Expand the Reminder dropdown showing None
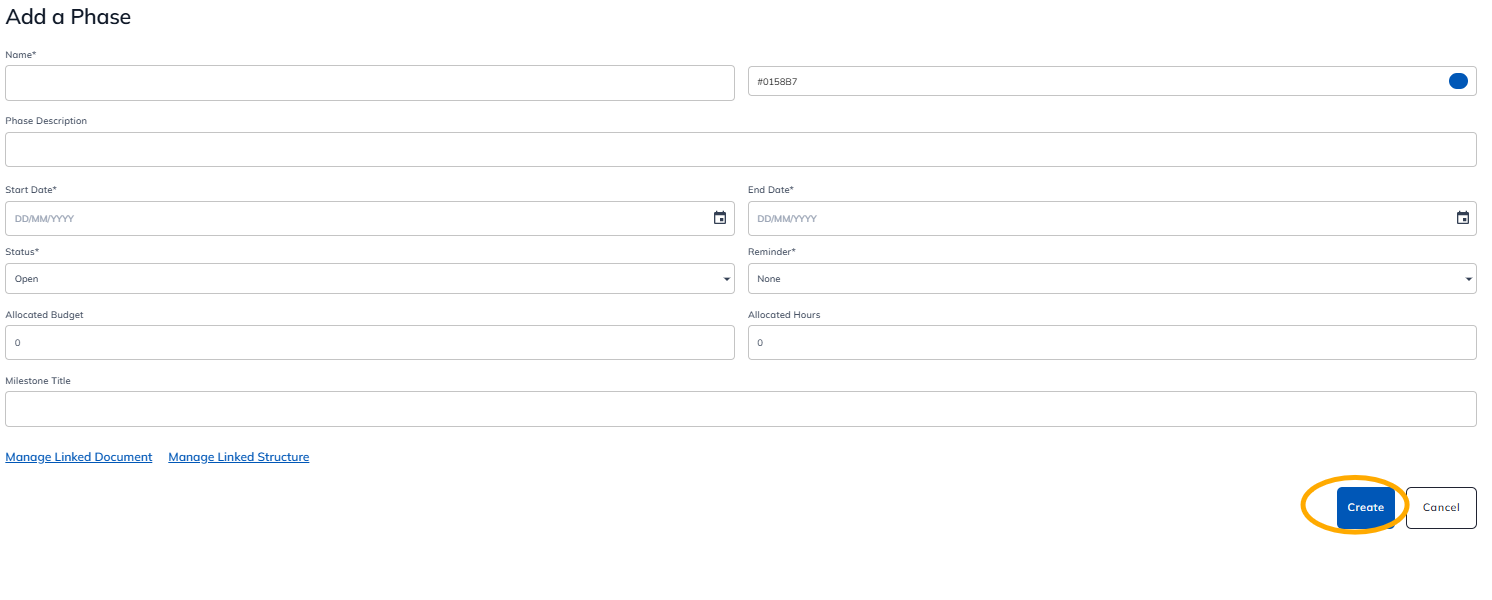This screenshot has width=1492, height=600. click(1112, 279)
